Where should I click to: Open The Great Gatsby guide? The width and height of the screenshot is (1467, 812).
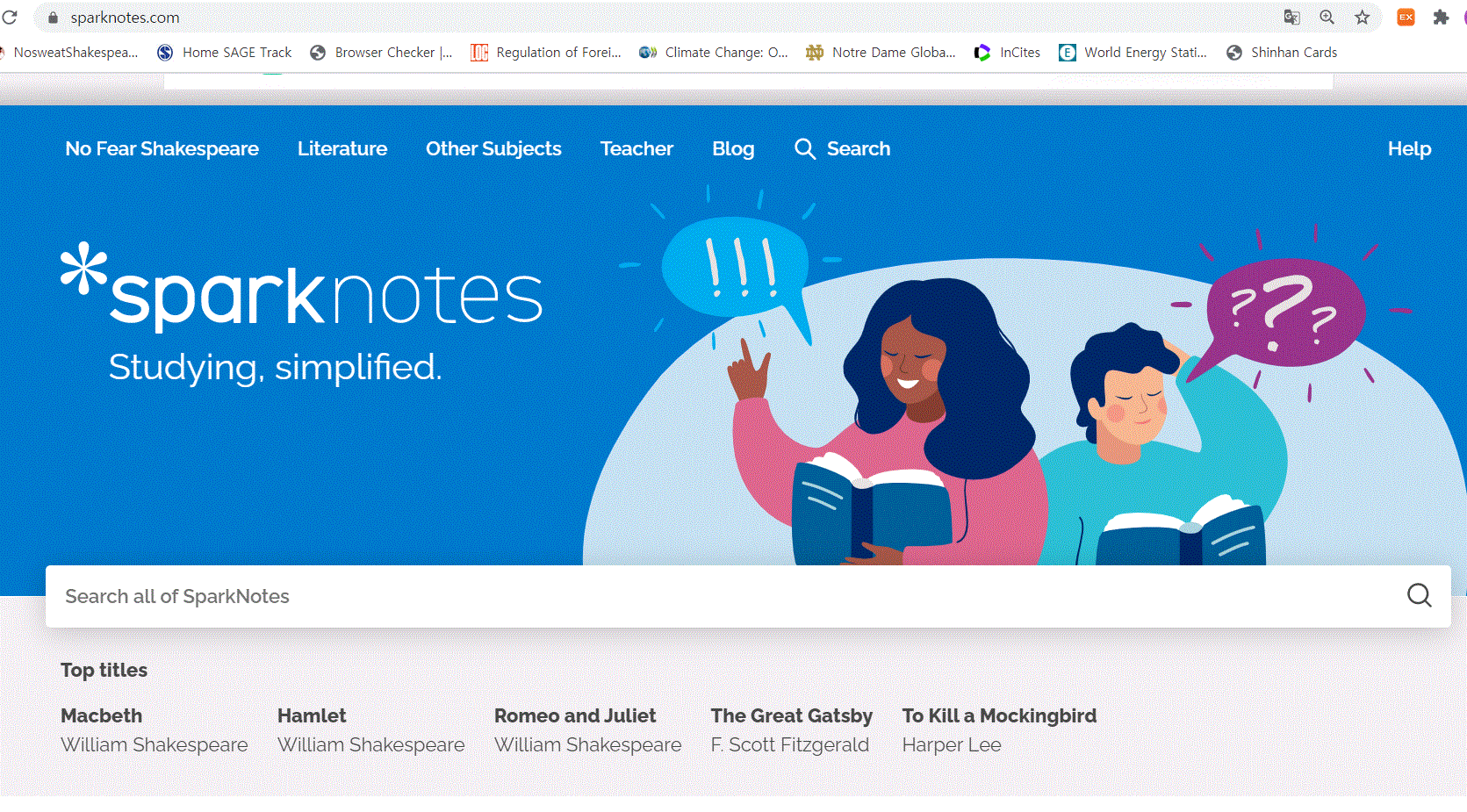792,715
